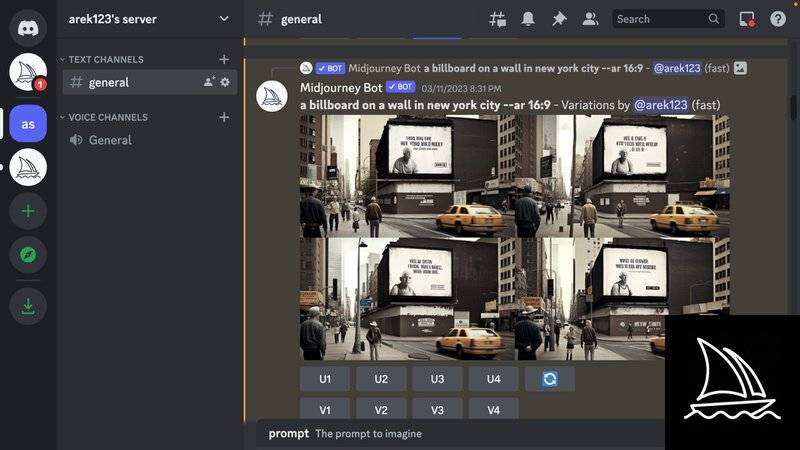Click Midjourney Bot avatar on message
The image size is (800, 450).
click(271, 96)
